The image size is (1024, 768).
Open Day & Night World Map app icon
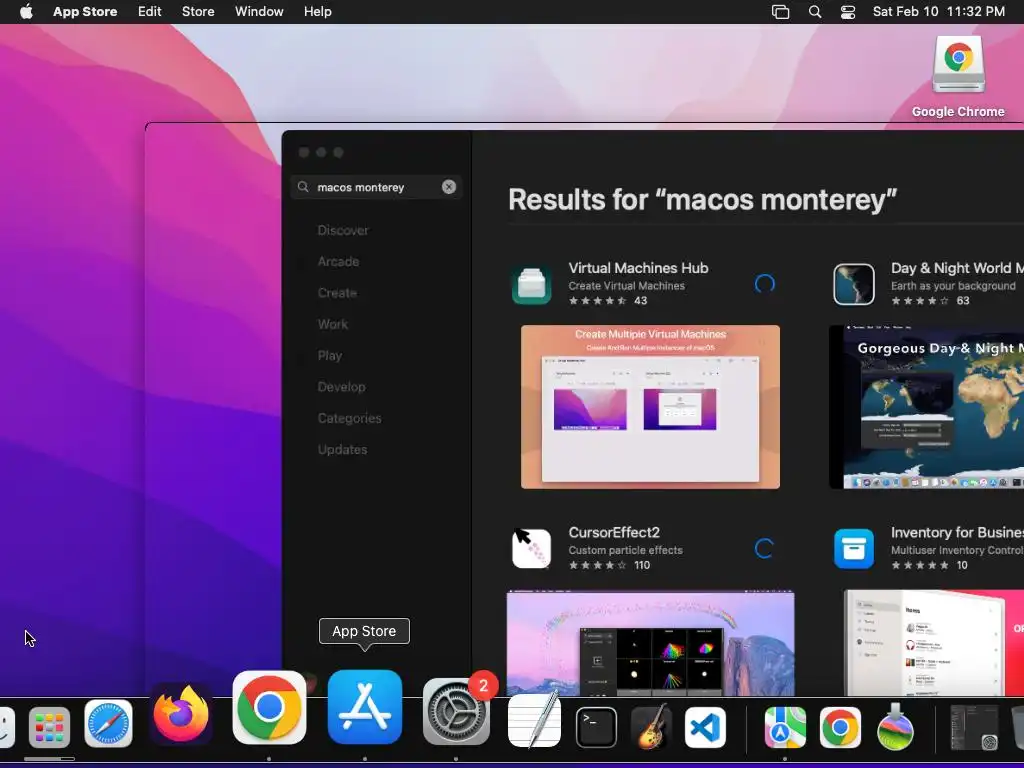[x=854, y=284]
